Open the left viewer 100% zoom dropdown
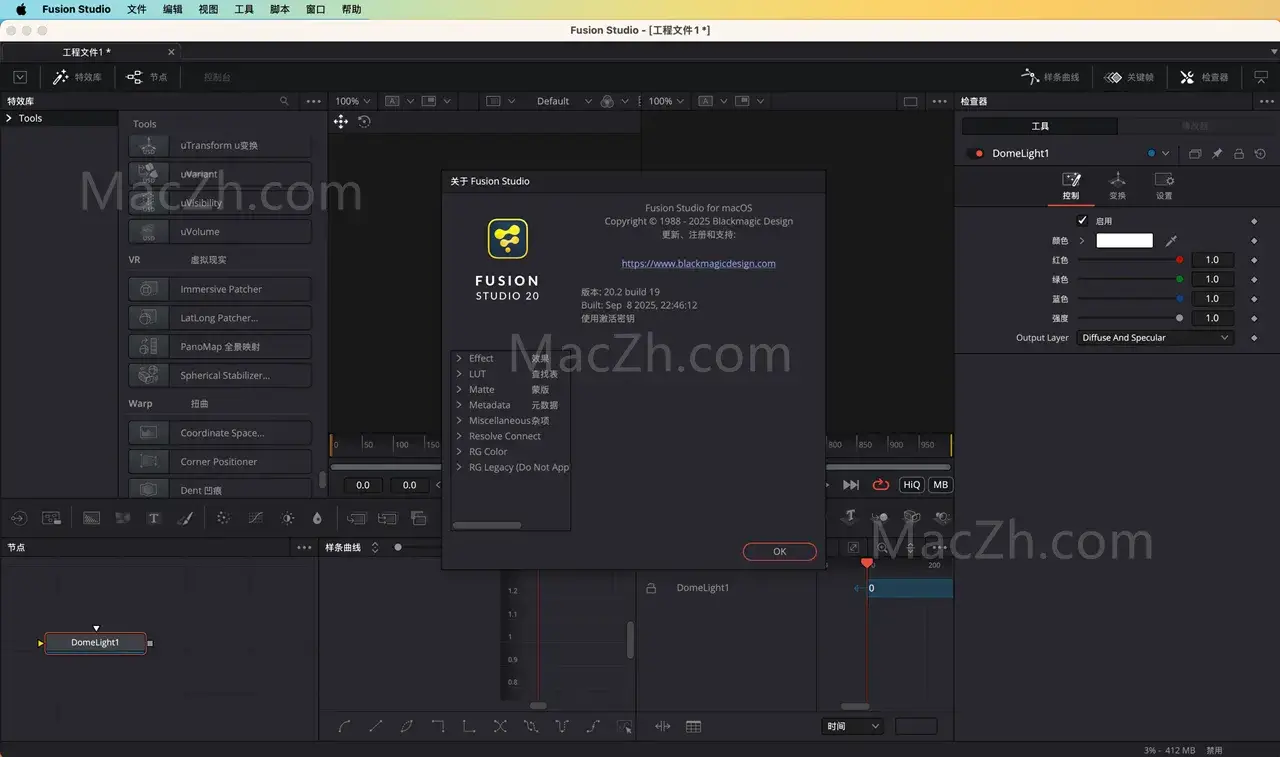Image resolution: width=1280 pixels, height=757 pixels. point(353,101)
